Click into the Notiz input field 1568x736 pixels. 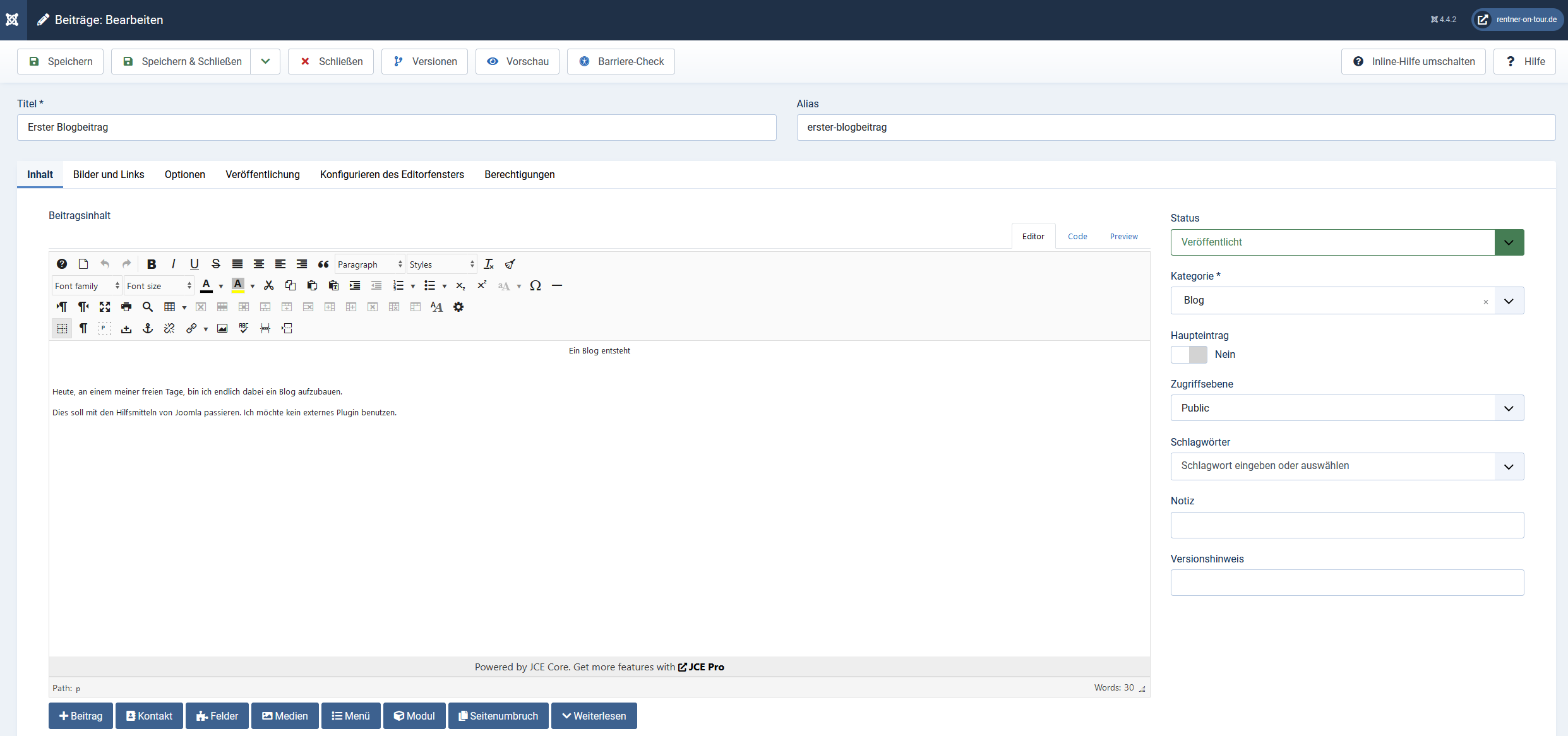pos(1347,525)
